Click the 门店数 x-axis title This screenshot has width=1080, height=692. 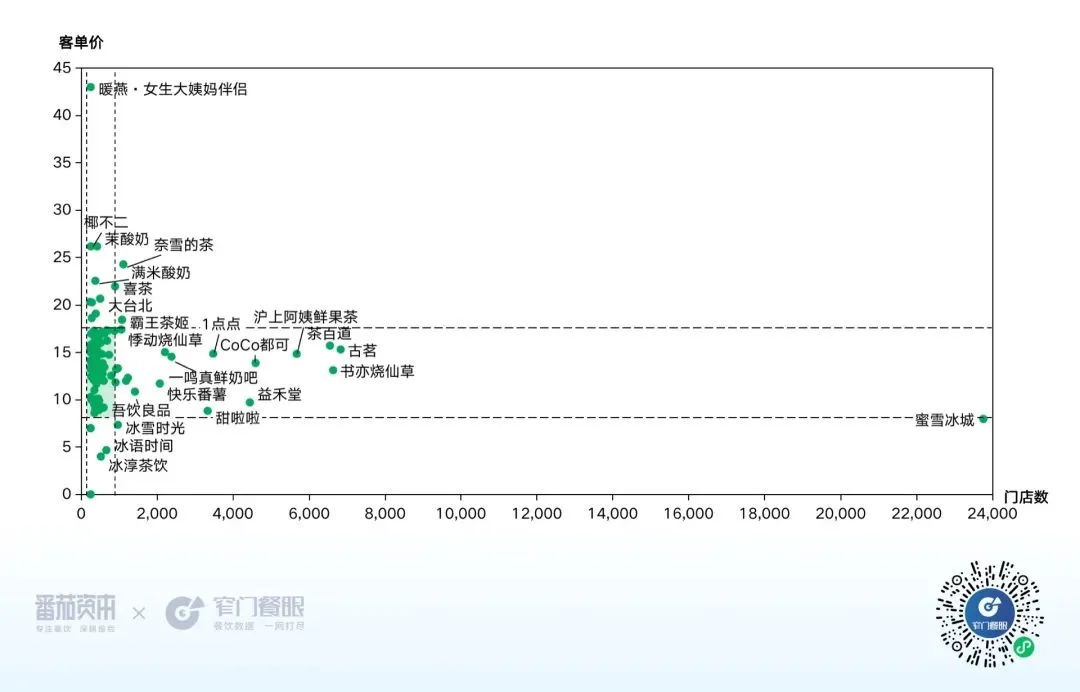[1026, 497]
